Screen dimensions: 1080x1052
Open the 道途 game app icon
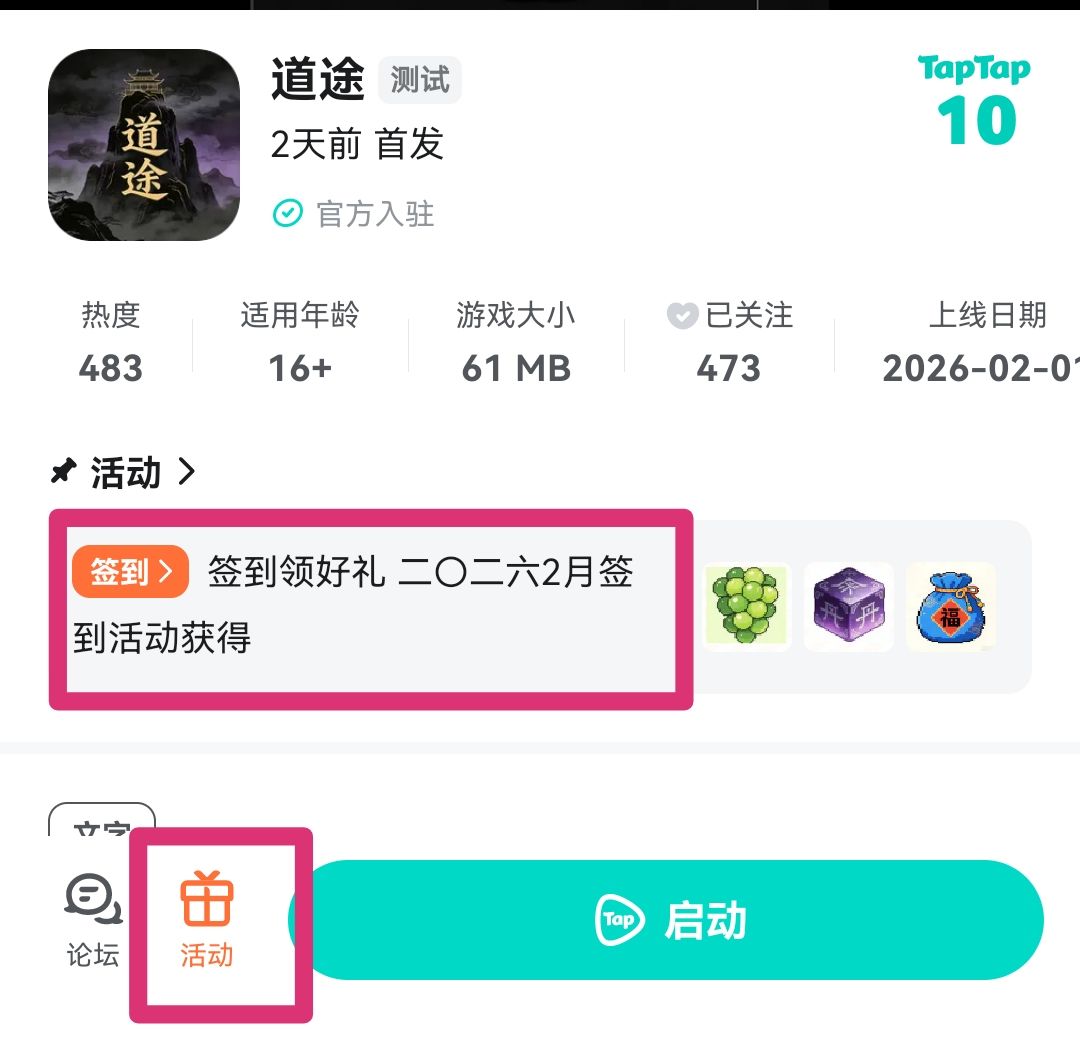[144, 145]
